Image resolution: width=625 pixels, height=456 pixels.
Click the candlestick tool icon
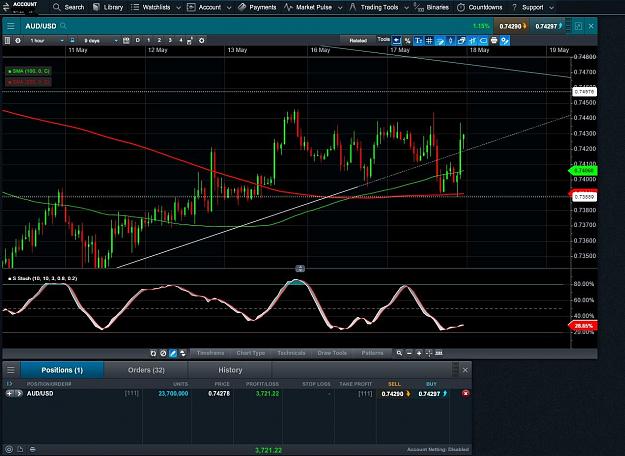coord(451,40)
